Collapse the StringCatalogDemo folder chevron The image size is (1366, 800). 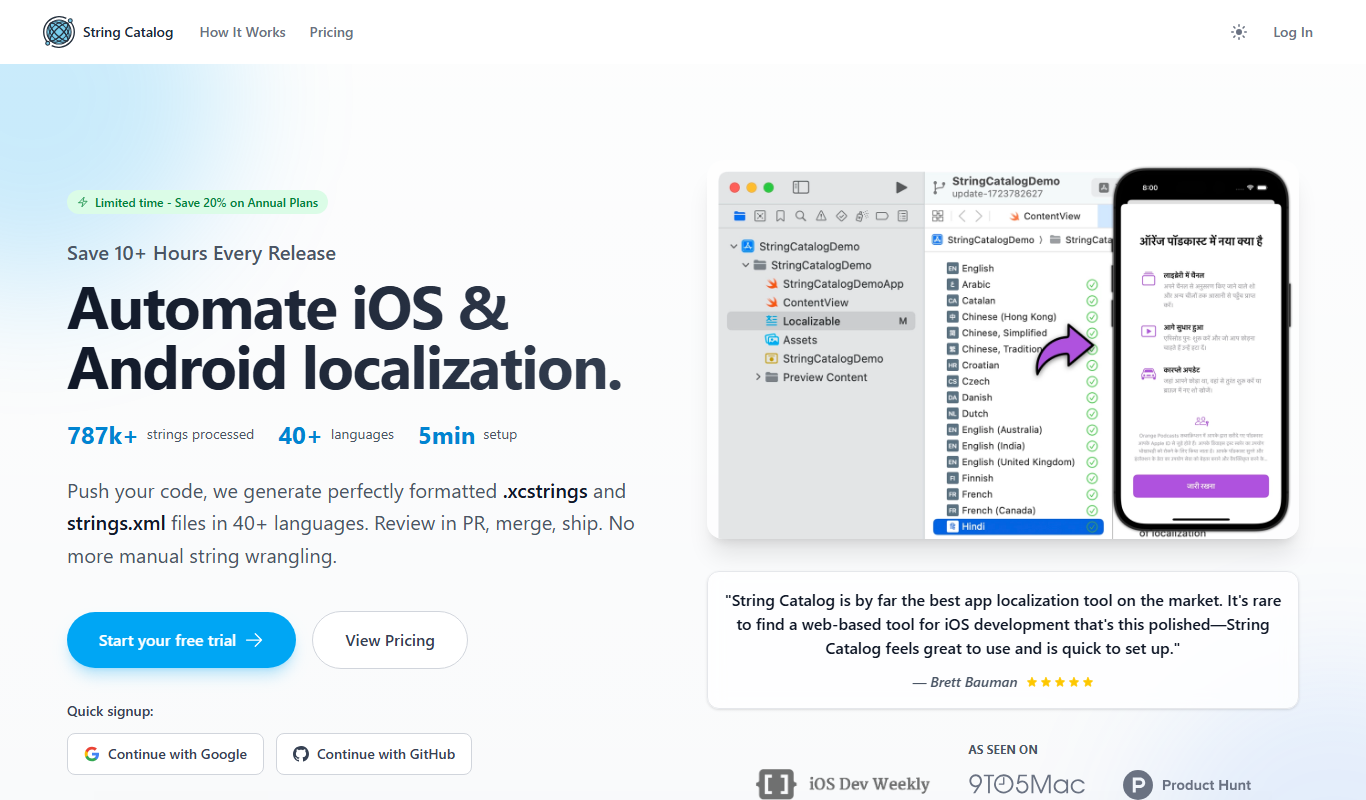pyautogui.click(x=746, y=265)
